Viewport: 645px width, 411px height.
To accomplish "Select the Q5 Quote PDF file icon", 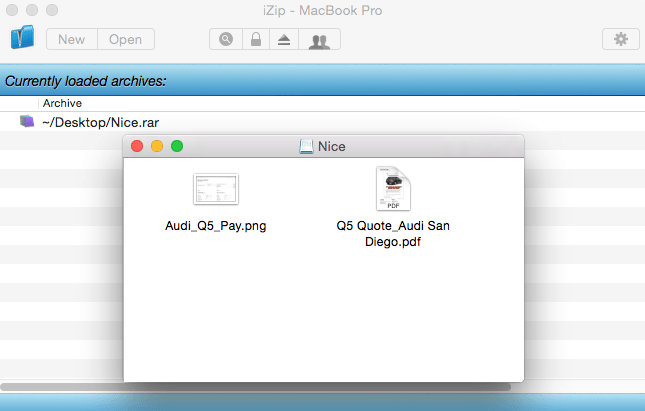I will coord(393,188).
